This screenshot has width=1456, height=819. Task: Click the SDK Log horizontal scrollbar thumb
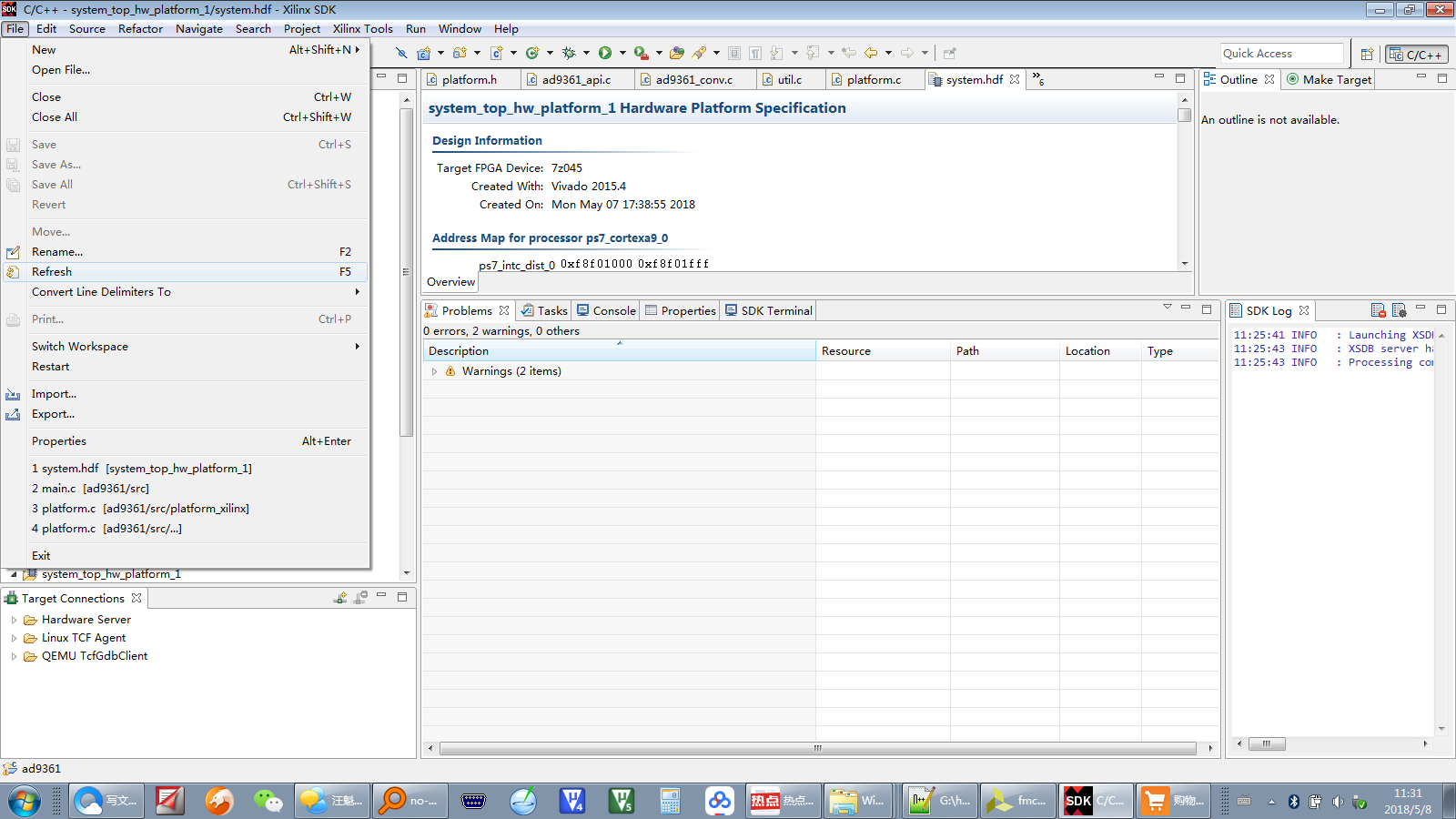[1267, 743]
